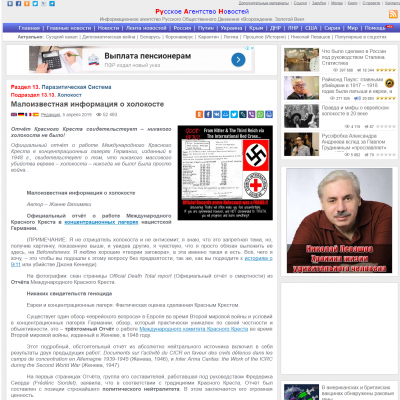This screenshot has height=400, width=400.
Task: Share article via LiveJournal pencil icon
Action: (243, 114)
